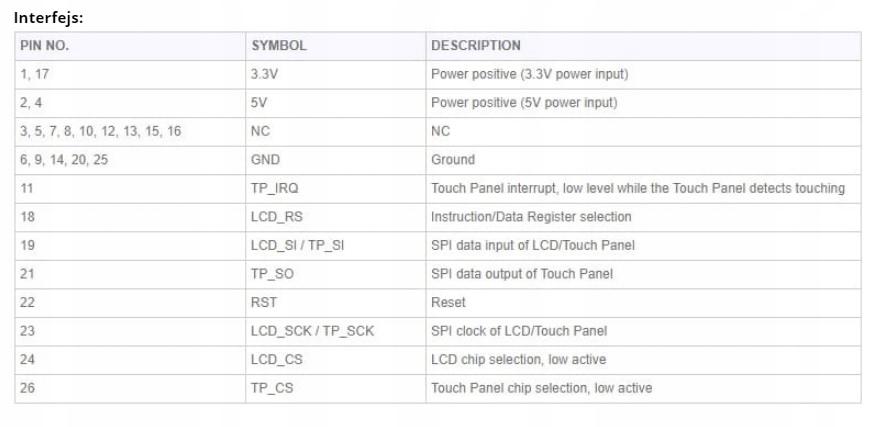Click the LCD_SCK / TP_SCK cell
Viewport: 881px width, 427px height.
312,331
